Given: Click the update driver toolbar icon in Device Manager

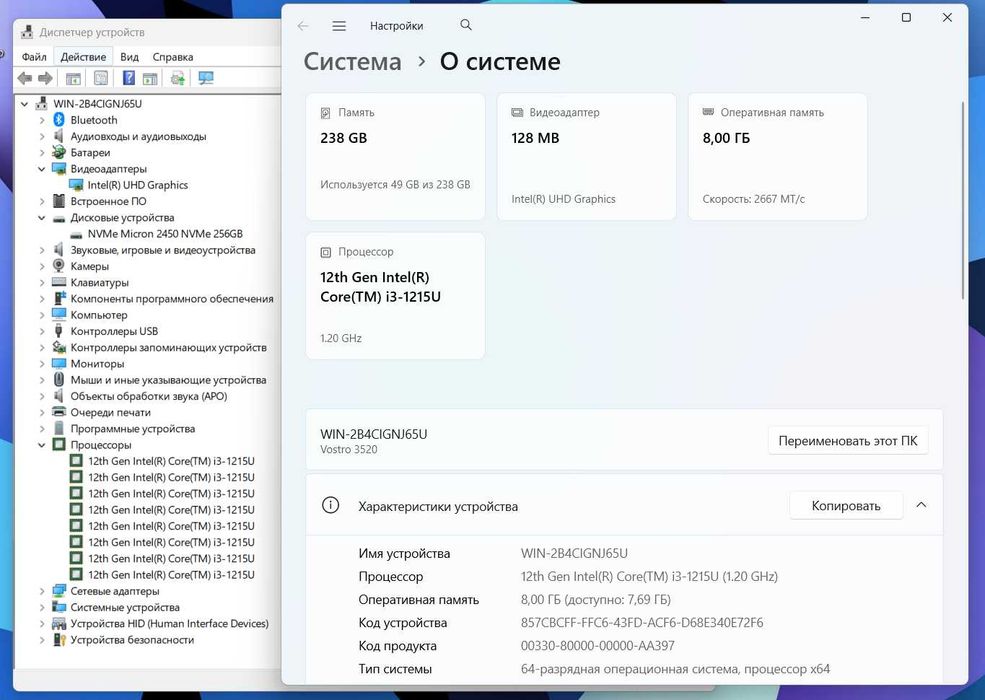Looking at the screenshot, I should click(178, 78).
